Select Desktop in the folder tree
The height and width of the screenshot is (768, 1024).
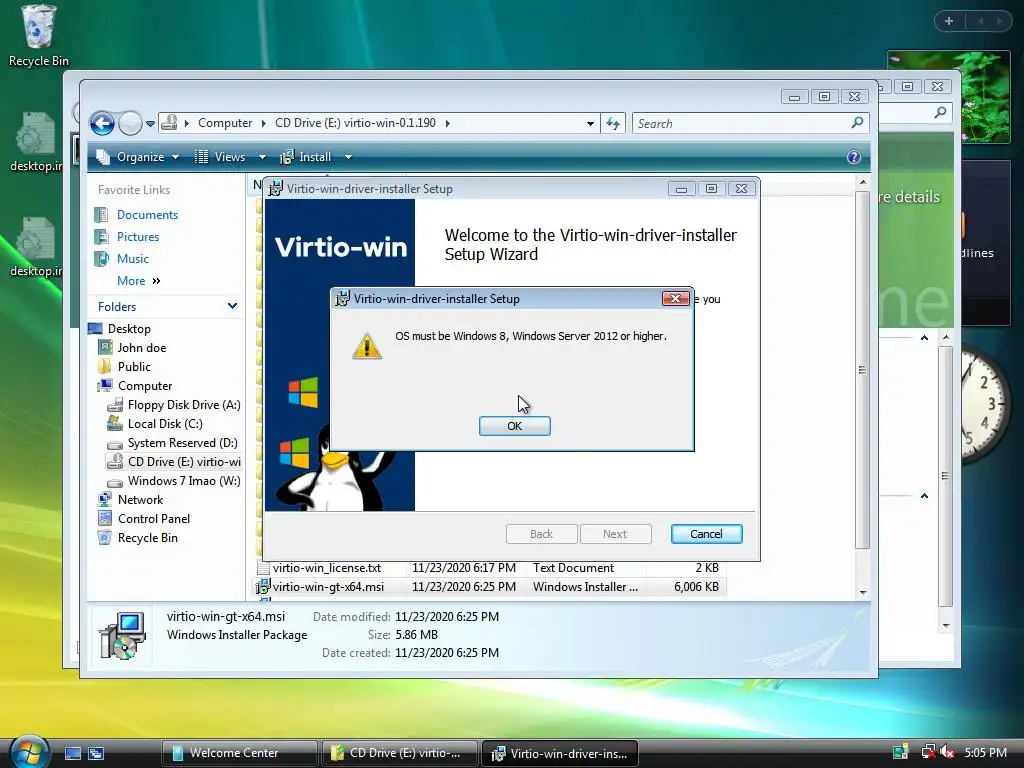pos(129,328)
